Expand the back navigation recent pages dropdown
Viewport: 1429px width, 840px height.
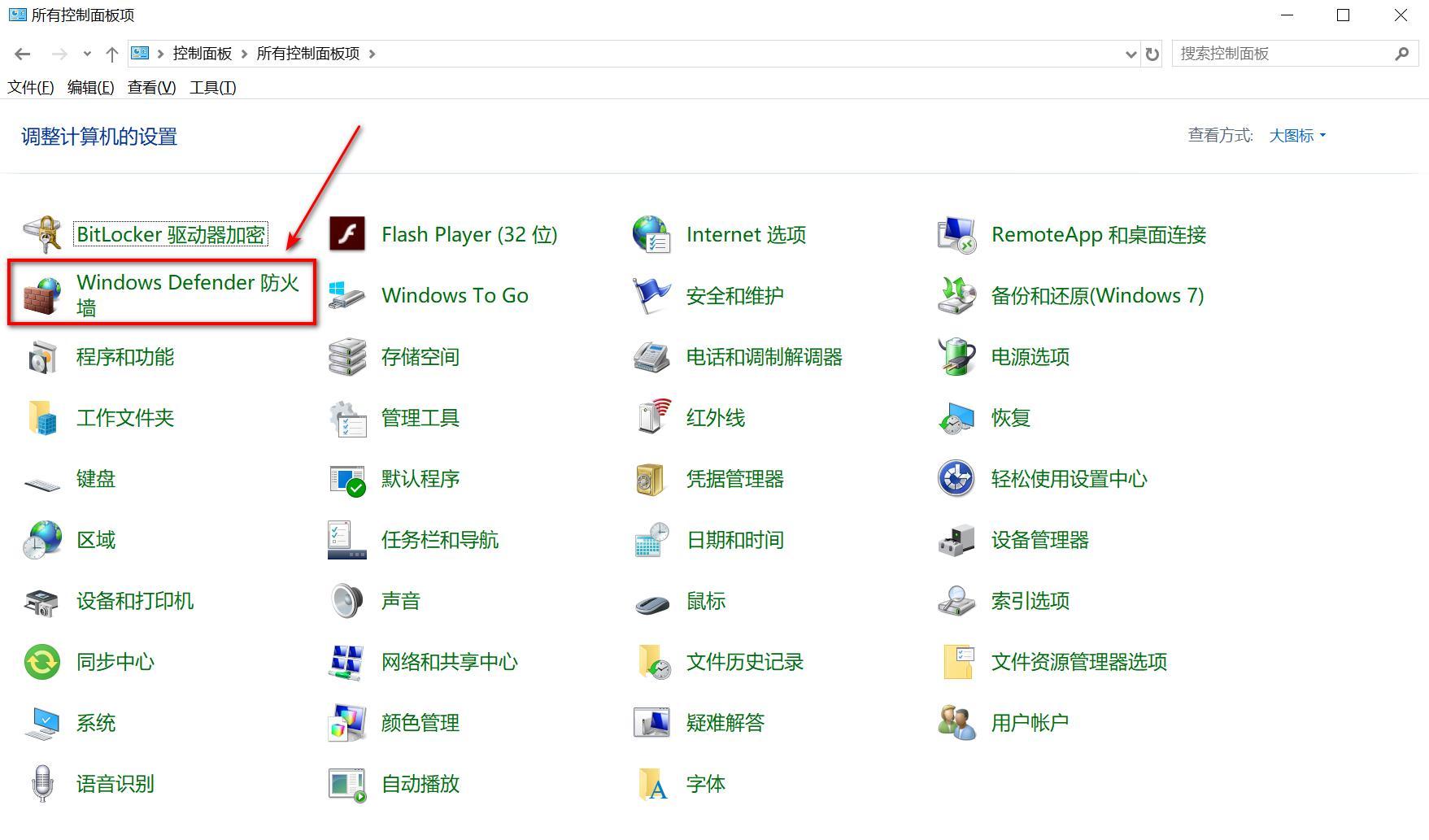tap(86, 54)
